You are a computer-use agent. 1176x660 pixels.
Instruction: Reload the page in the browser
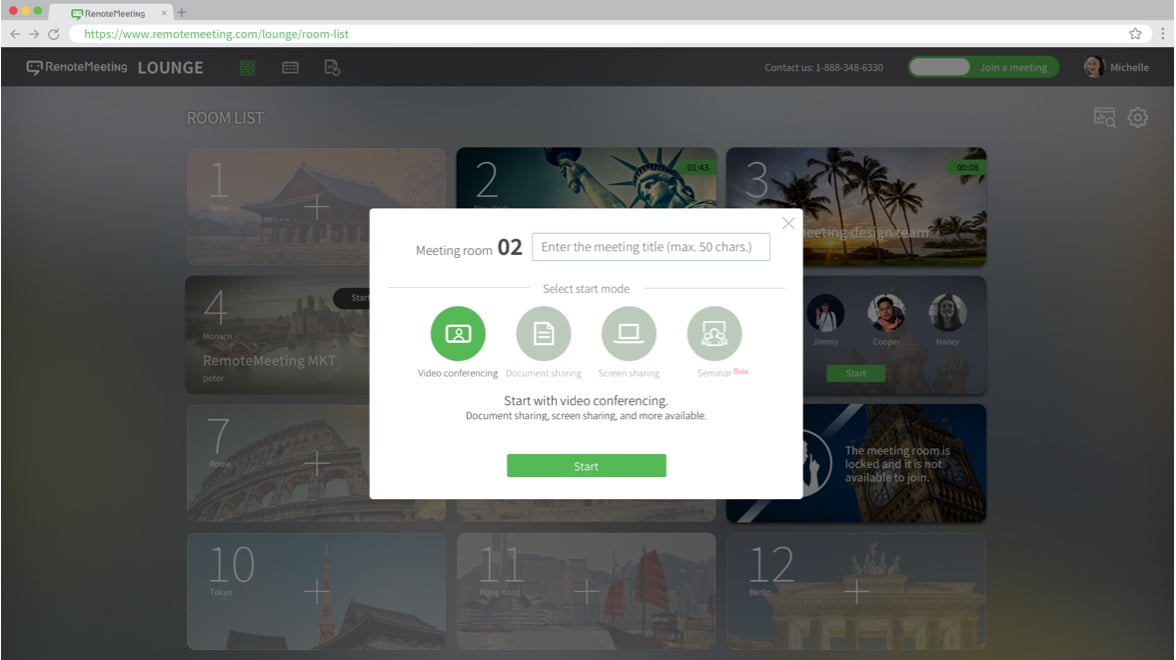54,34
